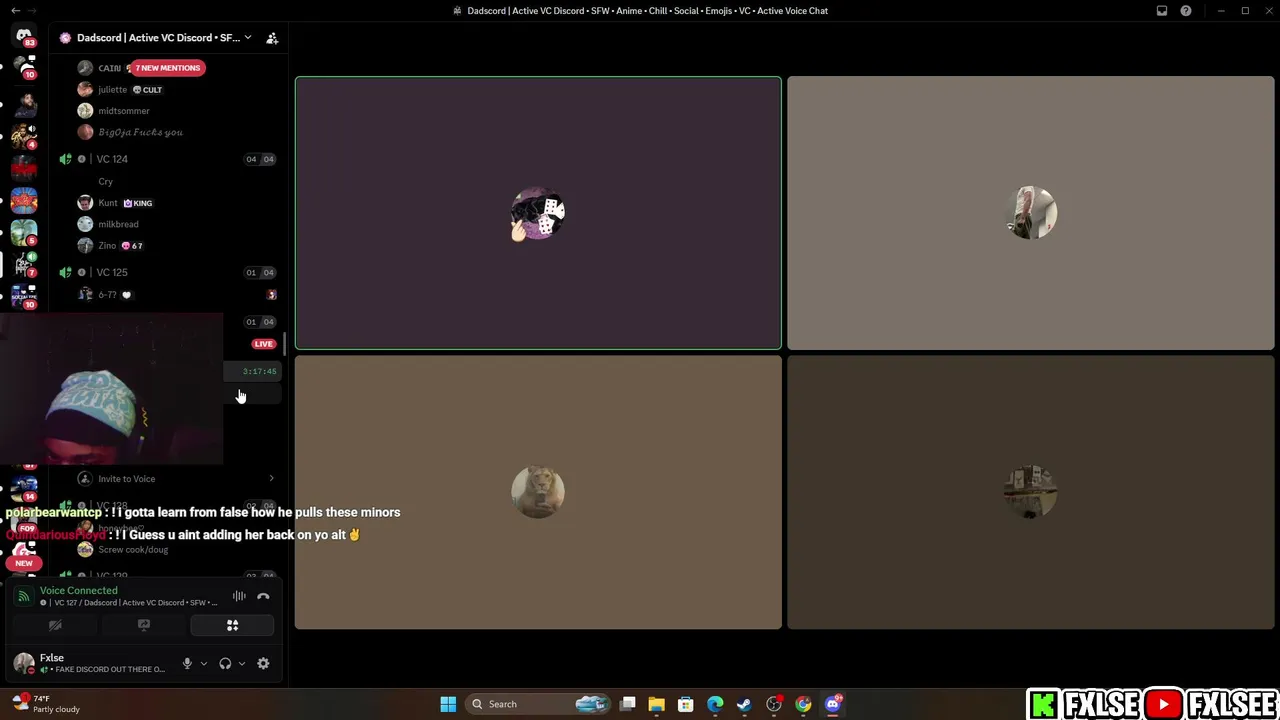Select user 6-7? in VC 125
The height and width of the screenshot is (720, 1280).
[x=107, y=295]
